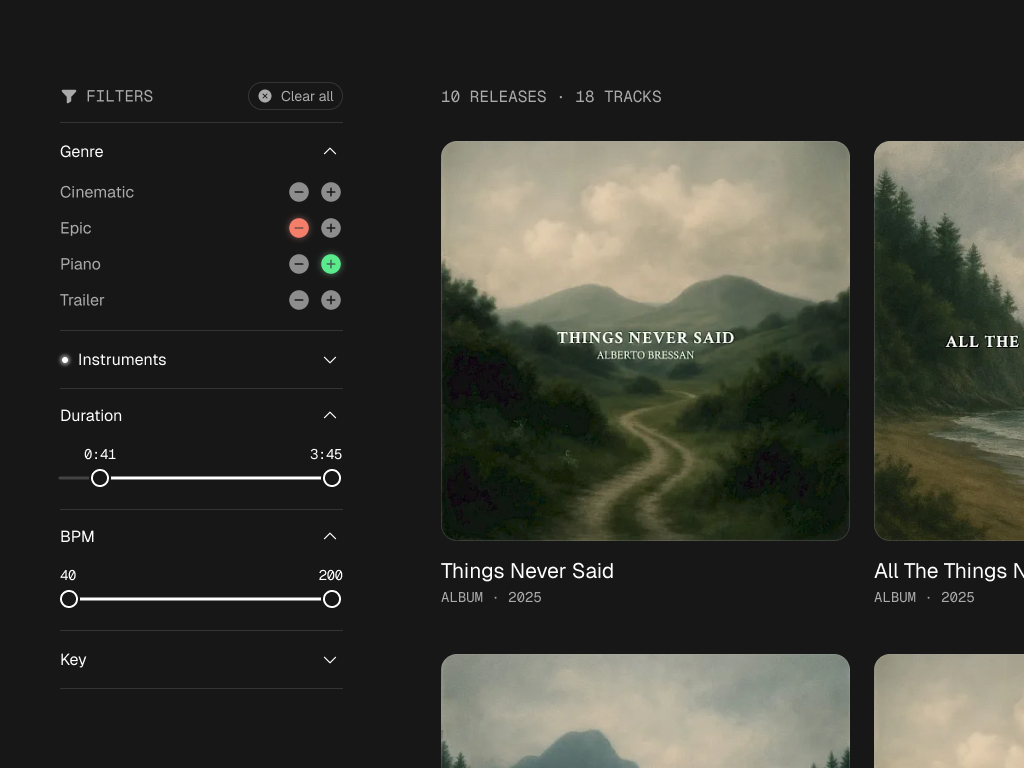Image resolution: width=1024 pixels, height=768 pixels.
Task: Click the 0:41 duration value
Action: [x=100, y=454]
